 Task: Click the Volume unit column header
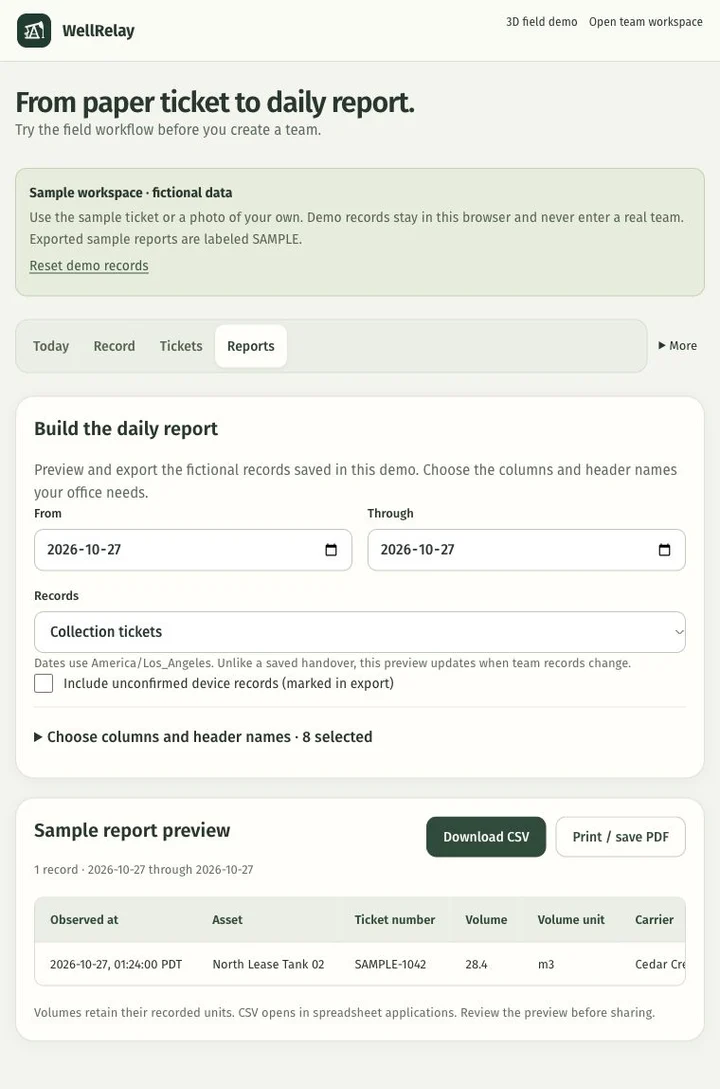tap(571, 920)
